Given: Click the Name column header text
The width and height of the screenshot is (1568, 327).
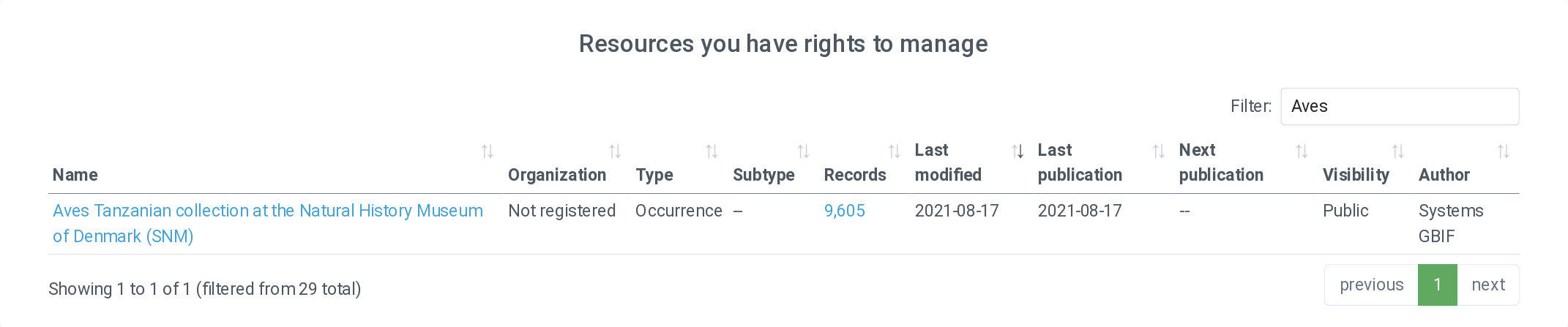Looking at the screenshot, I should coord(75,176).
